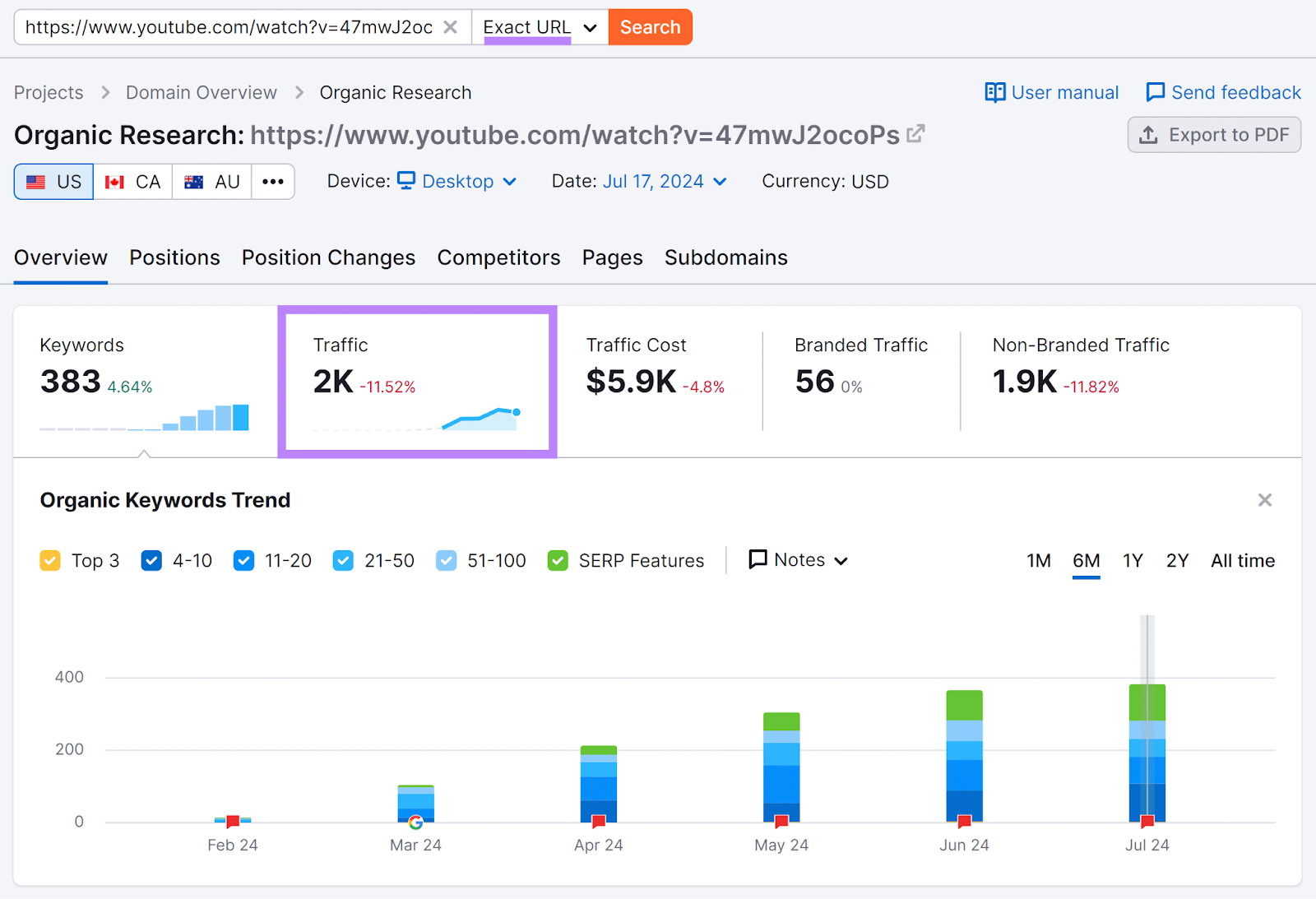1316x899 pixels.
Task: Toggle the 21-50 positions checkbox
Action: point(343,561)
